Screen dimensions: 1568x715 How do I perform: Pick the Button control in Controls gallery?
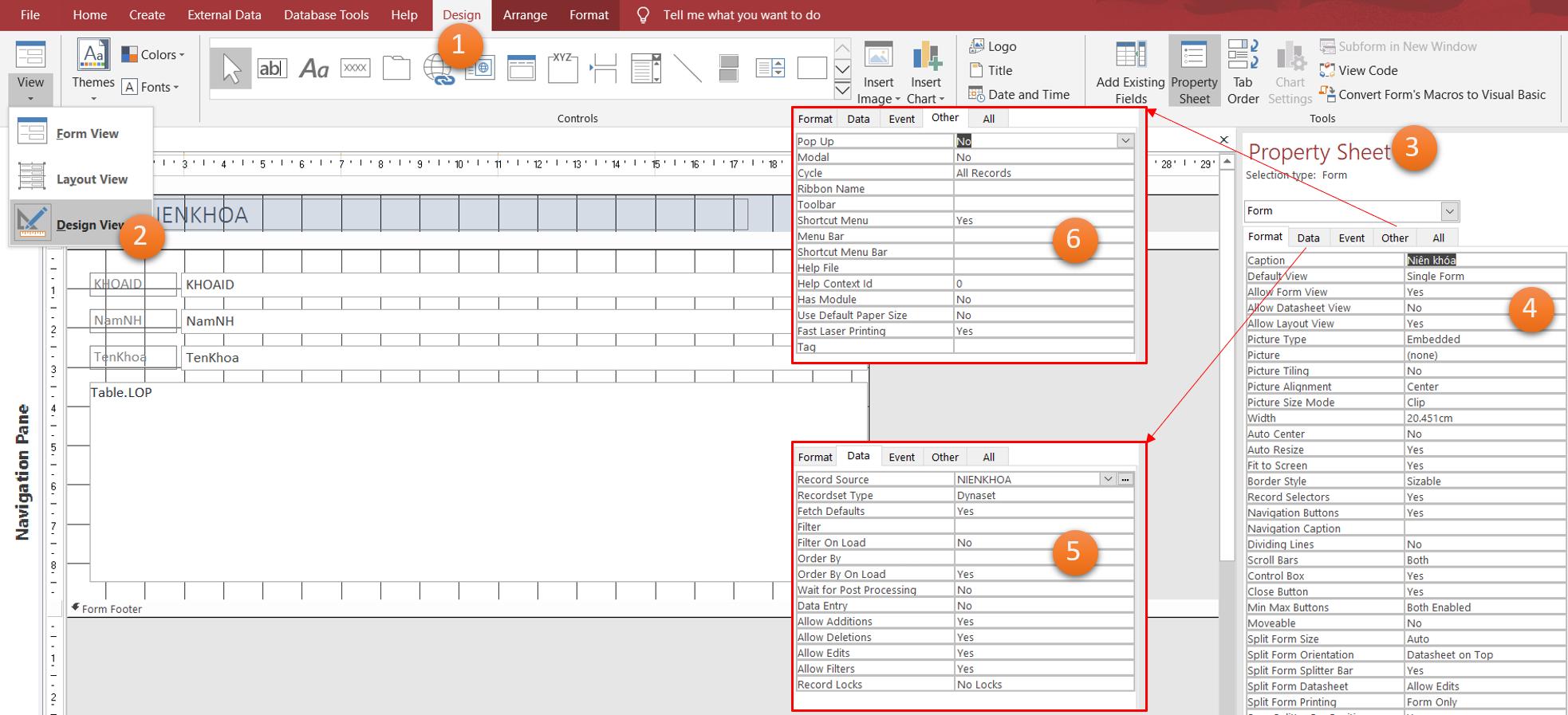click(355, 69)
